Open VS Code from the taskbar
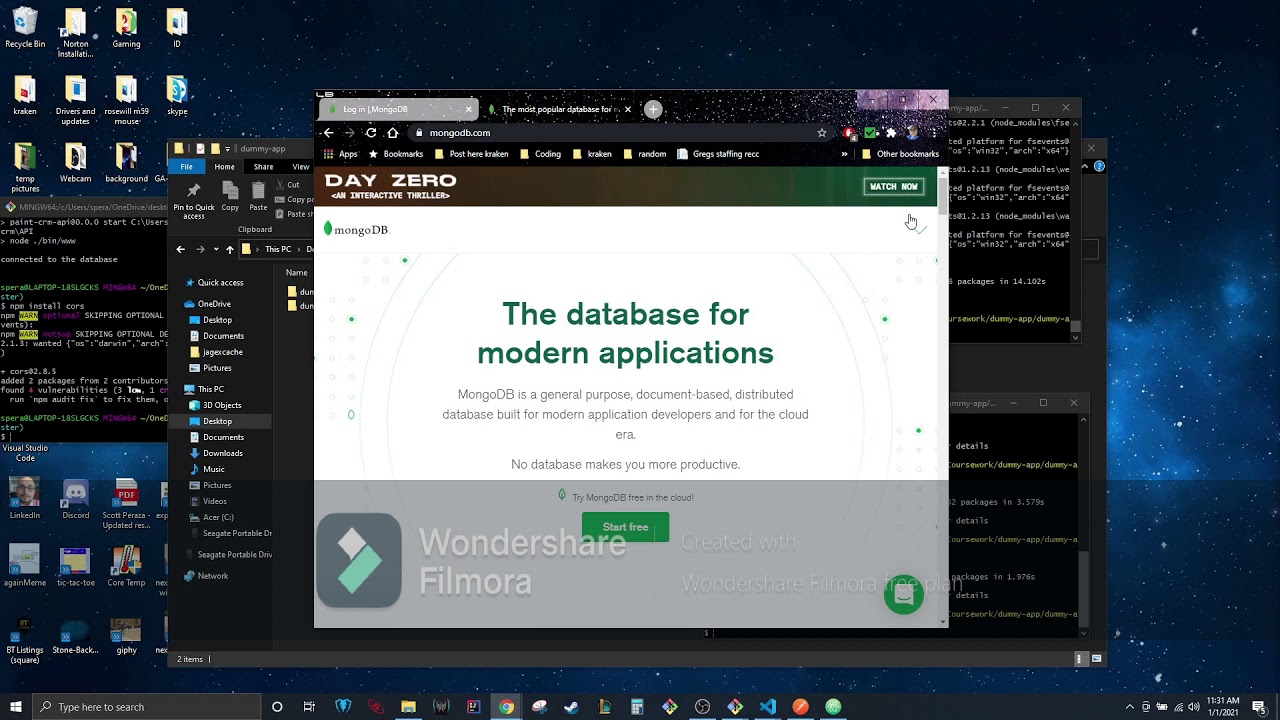Viewport: 1280px width, 720px height. (x=768, y=707)
